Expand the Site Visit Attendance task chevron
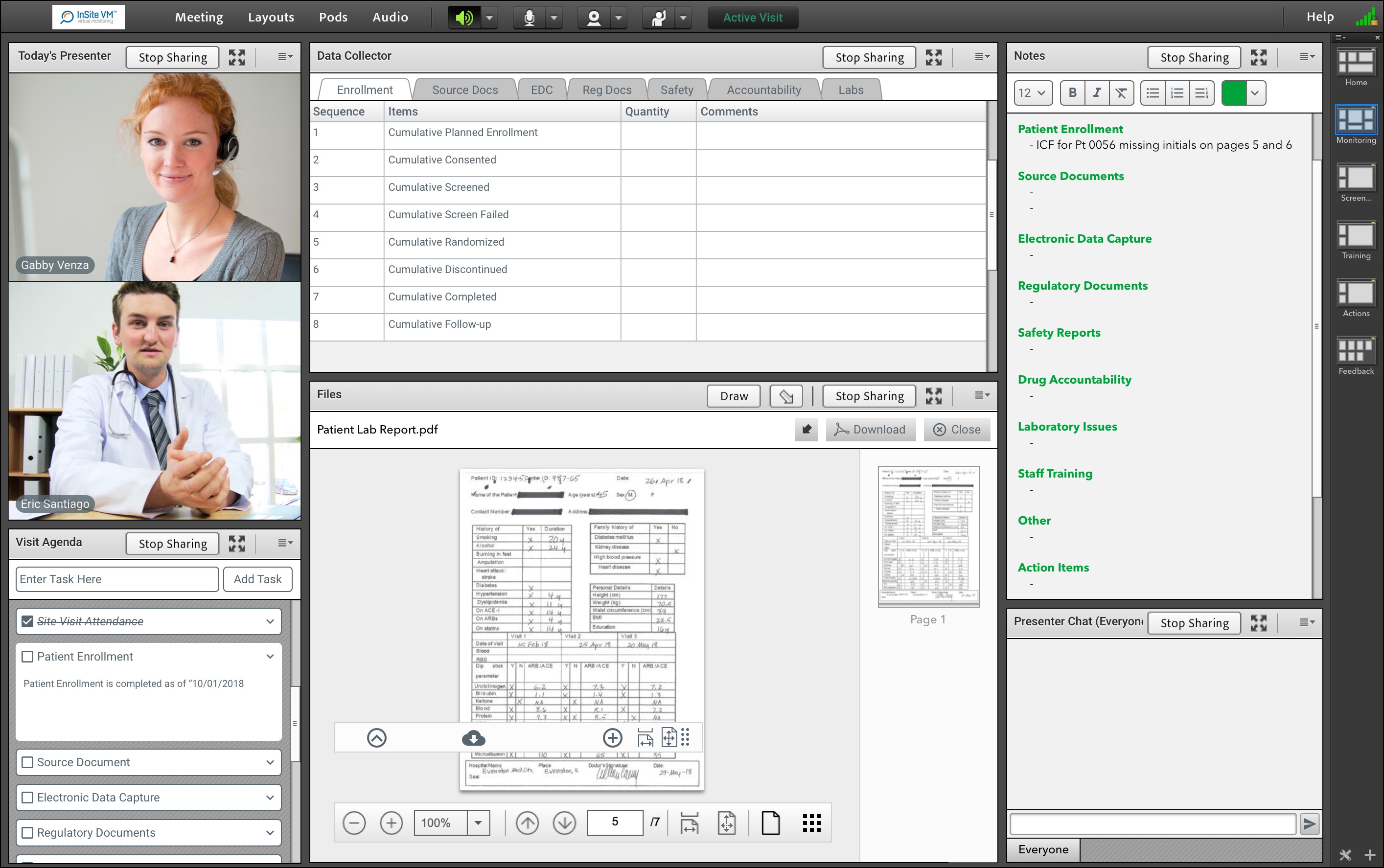1384x868 pixels. pyautogui.click(x=270, y=621)
